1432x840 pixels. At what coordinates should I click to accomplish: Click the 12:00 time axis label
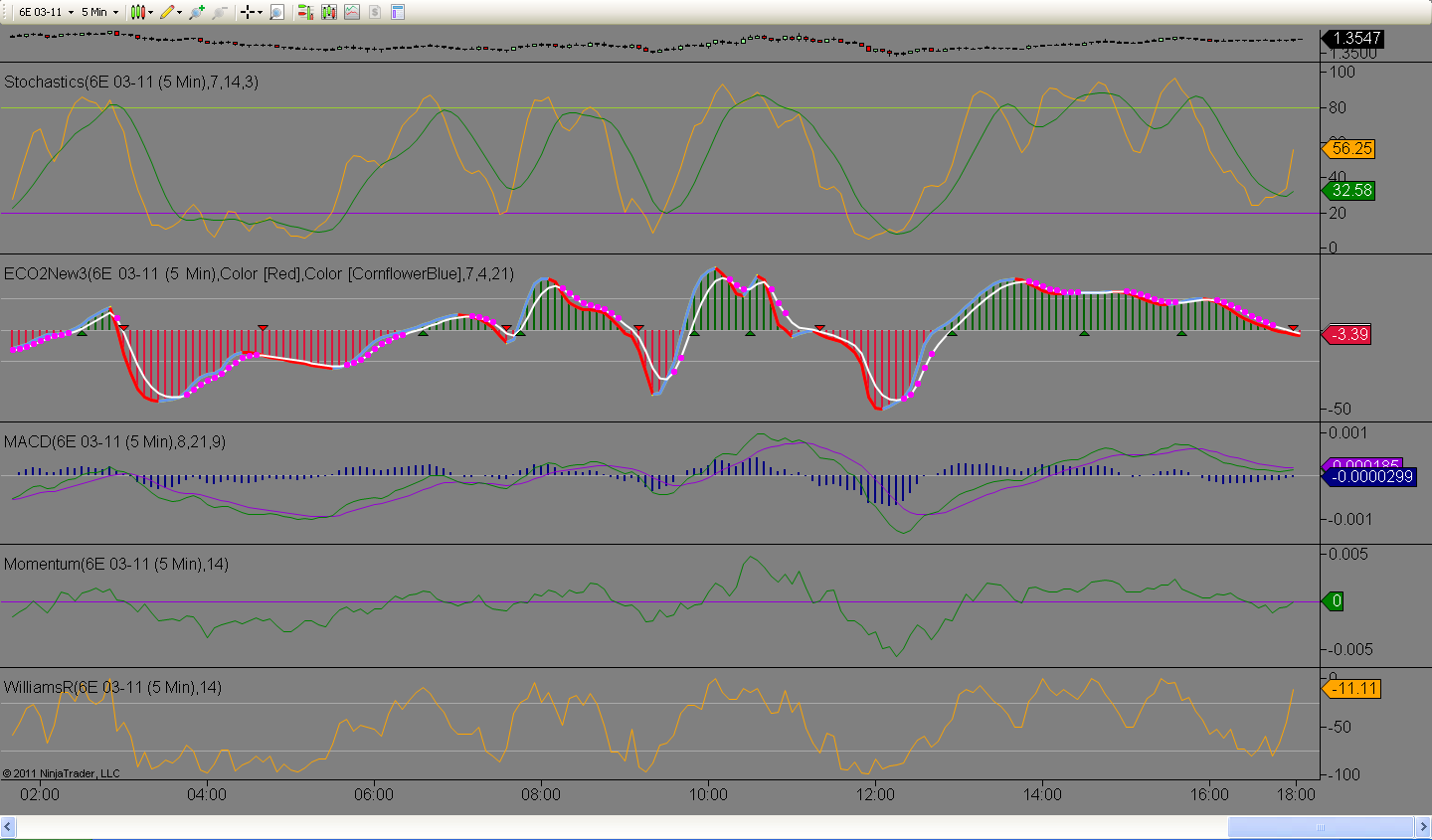coord(875,794)
